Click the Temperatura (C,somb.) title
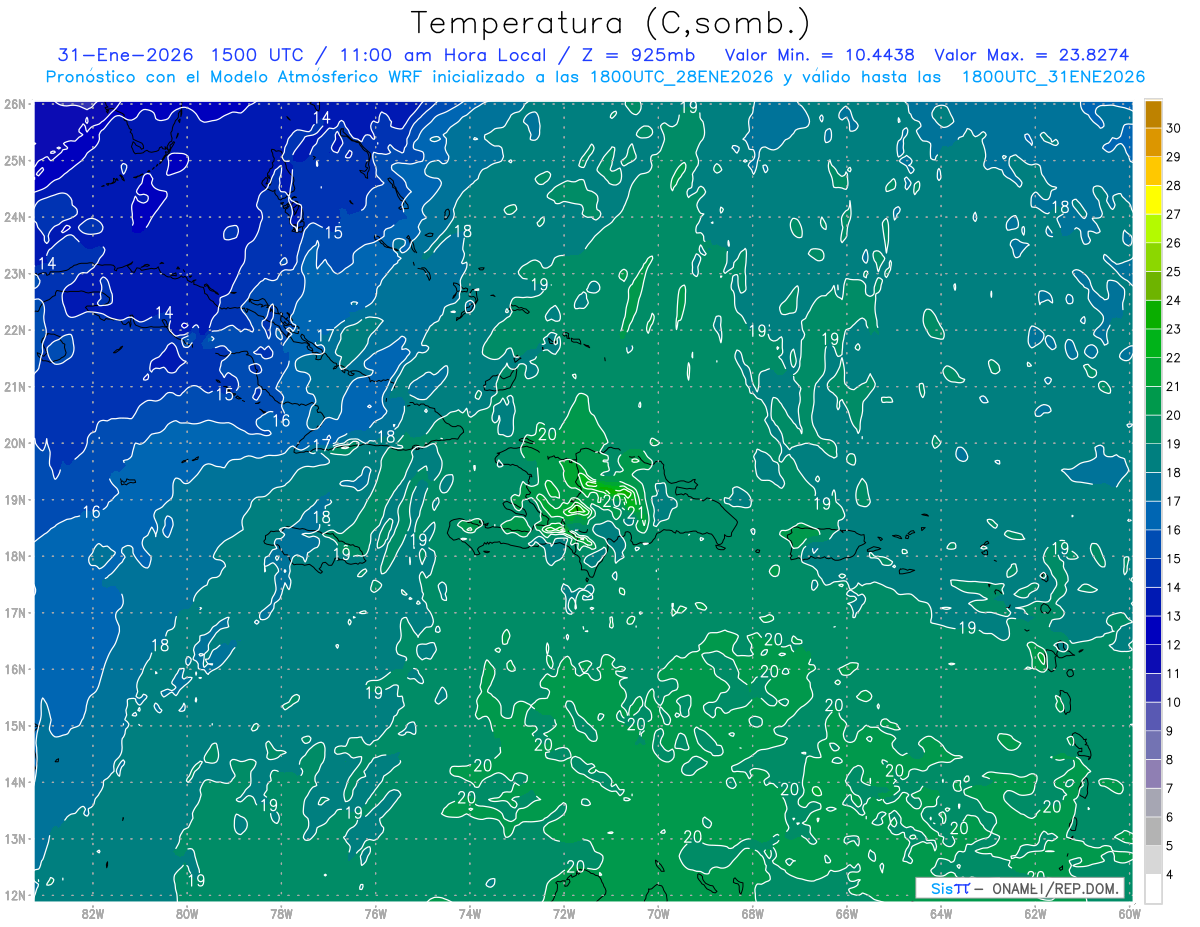The image size is (1200, 927). pos(610,23)
